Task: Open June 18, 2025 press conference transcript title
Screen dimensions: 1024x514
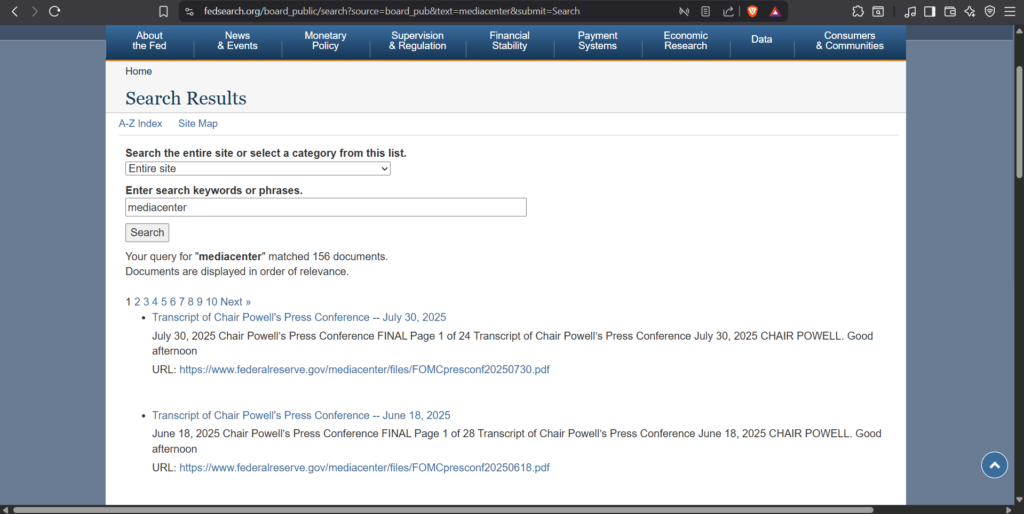Action: pyautogui.click(x=301, y=415)
